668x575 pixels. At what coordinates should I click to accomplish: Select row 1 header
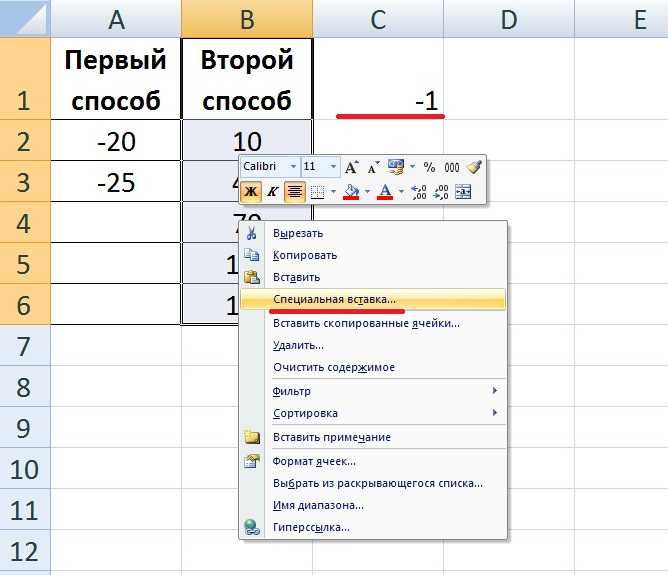(25, 79)
